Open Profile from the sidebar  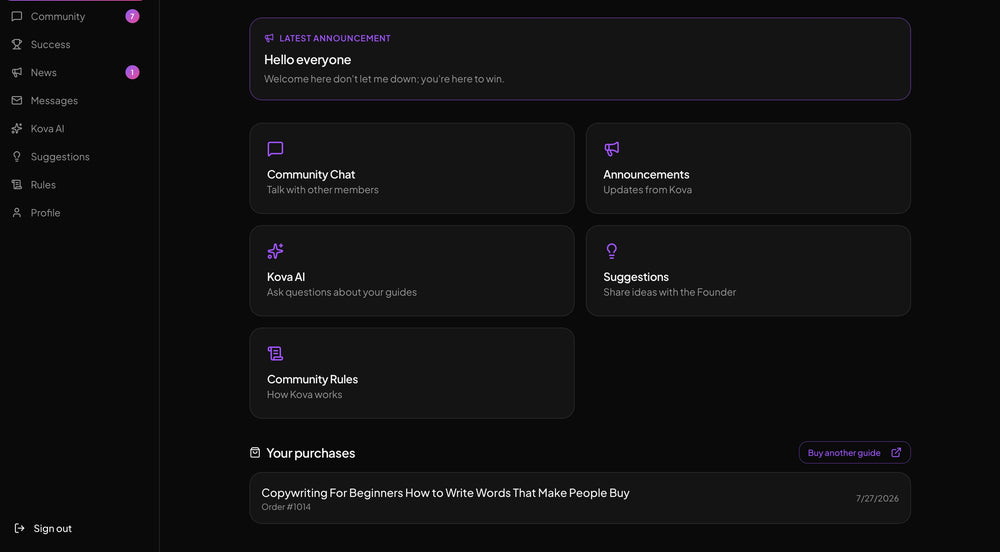[x=75, y=213]
